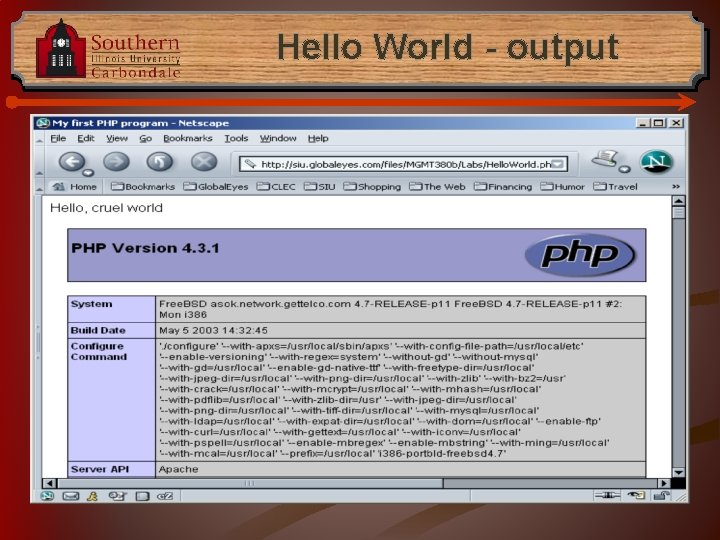Open the Help menu
This screenshot has width=720, height=540.
click(x=318, y=138)
